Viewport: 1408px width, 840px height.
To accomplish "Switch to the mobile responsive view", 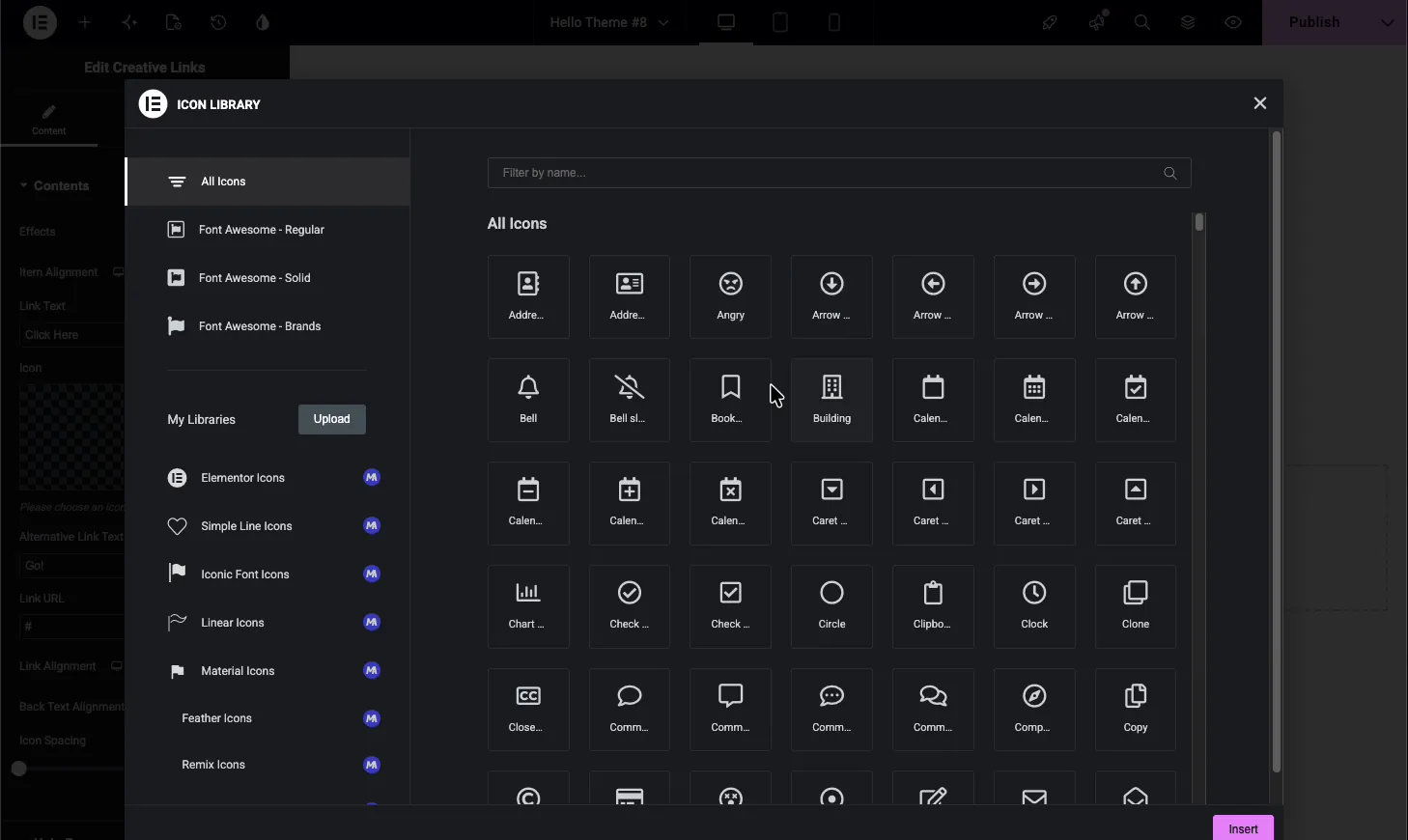I will tap(834, 22).
